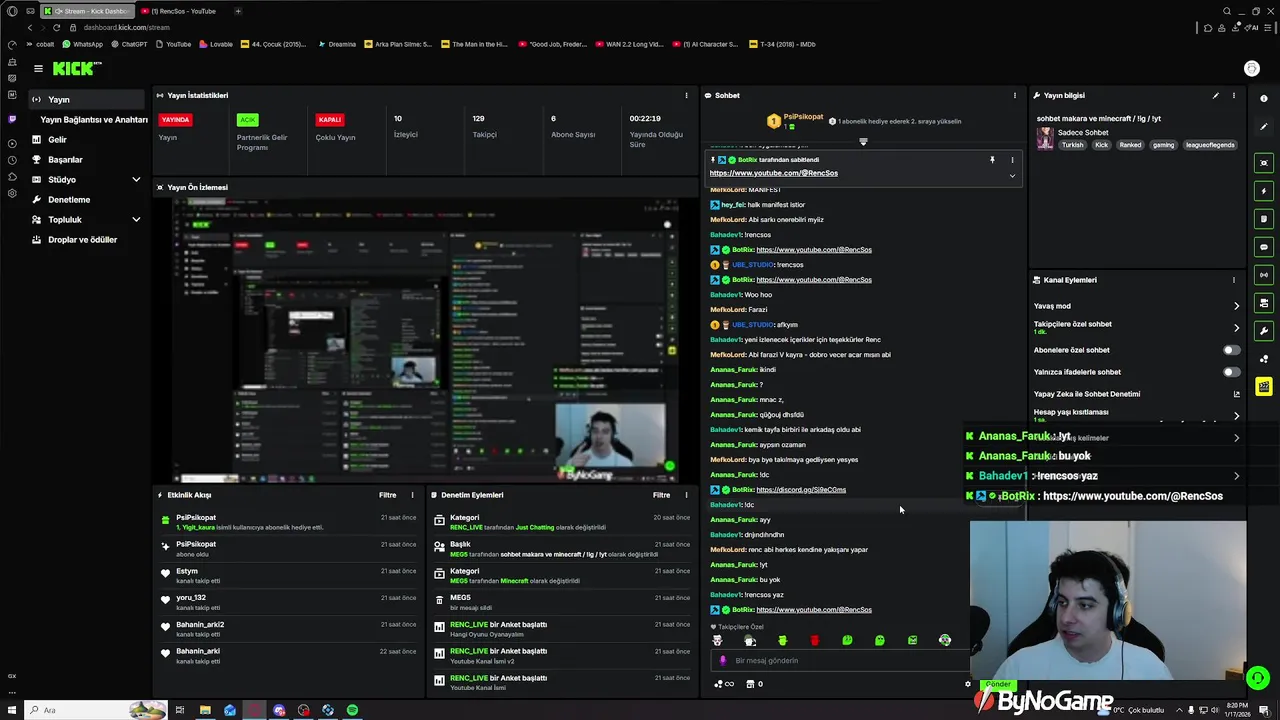Select the leagueoflegends tag
Screen dimensions: 1280x720
pos(1210,145)
